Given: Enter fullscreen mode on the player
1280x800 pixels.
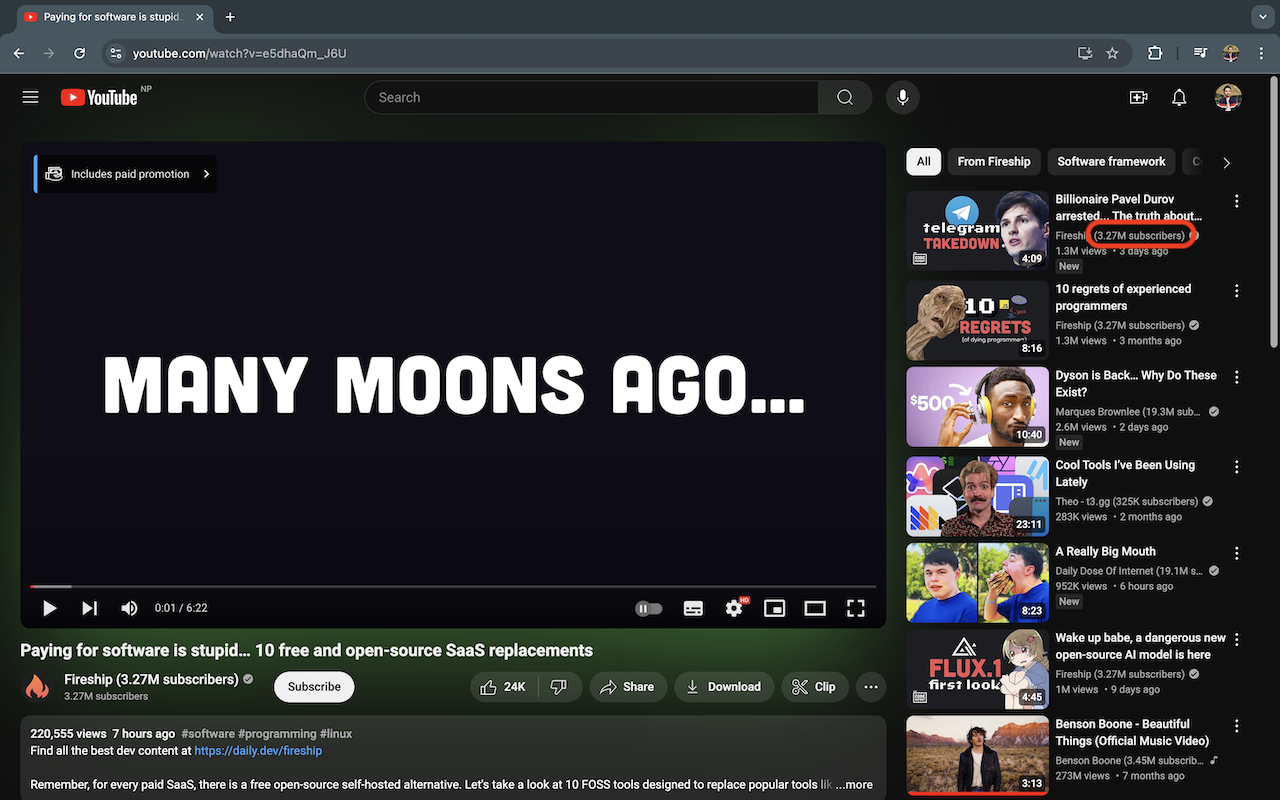Looking at the screenshot, I should coord(855,608).
